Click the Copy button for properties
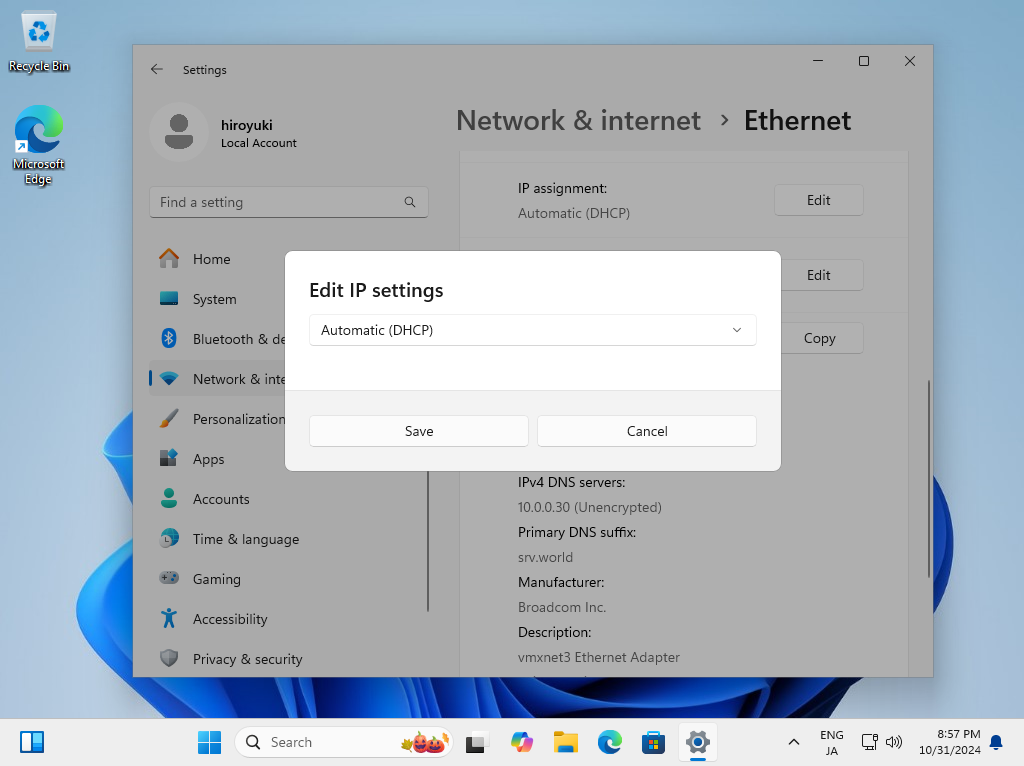This screenshot has width=1024, height=766. (818, 338)
